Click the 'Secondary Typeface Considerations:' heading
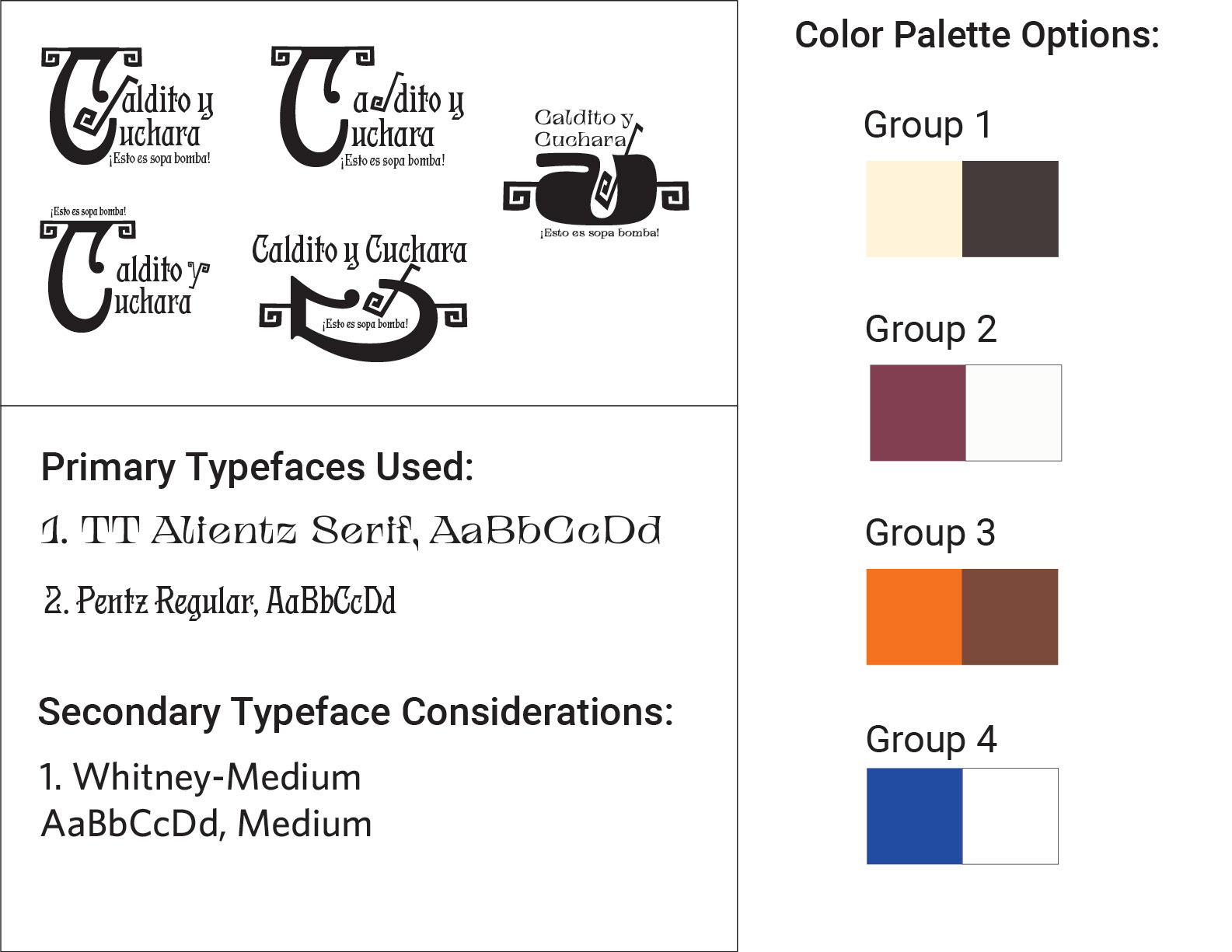The height and width of the screenshot is (952, 1232). 356,713
